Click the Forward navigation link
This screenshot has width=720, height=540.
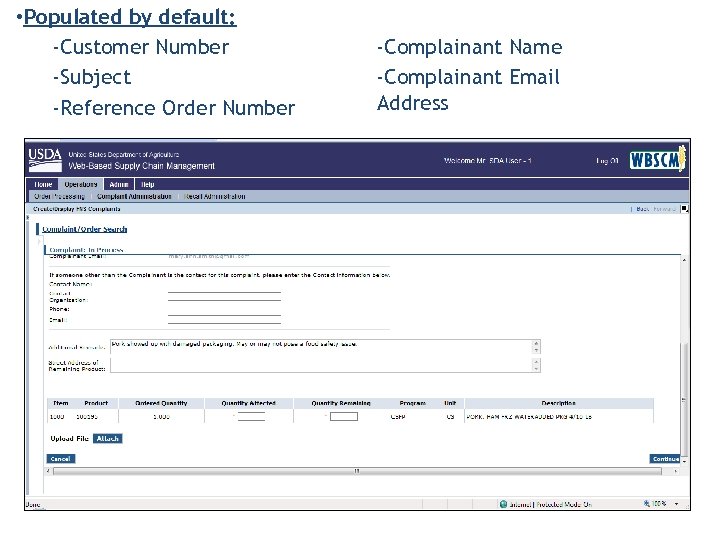(664, 209)
